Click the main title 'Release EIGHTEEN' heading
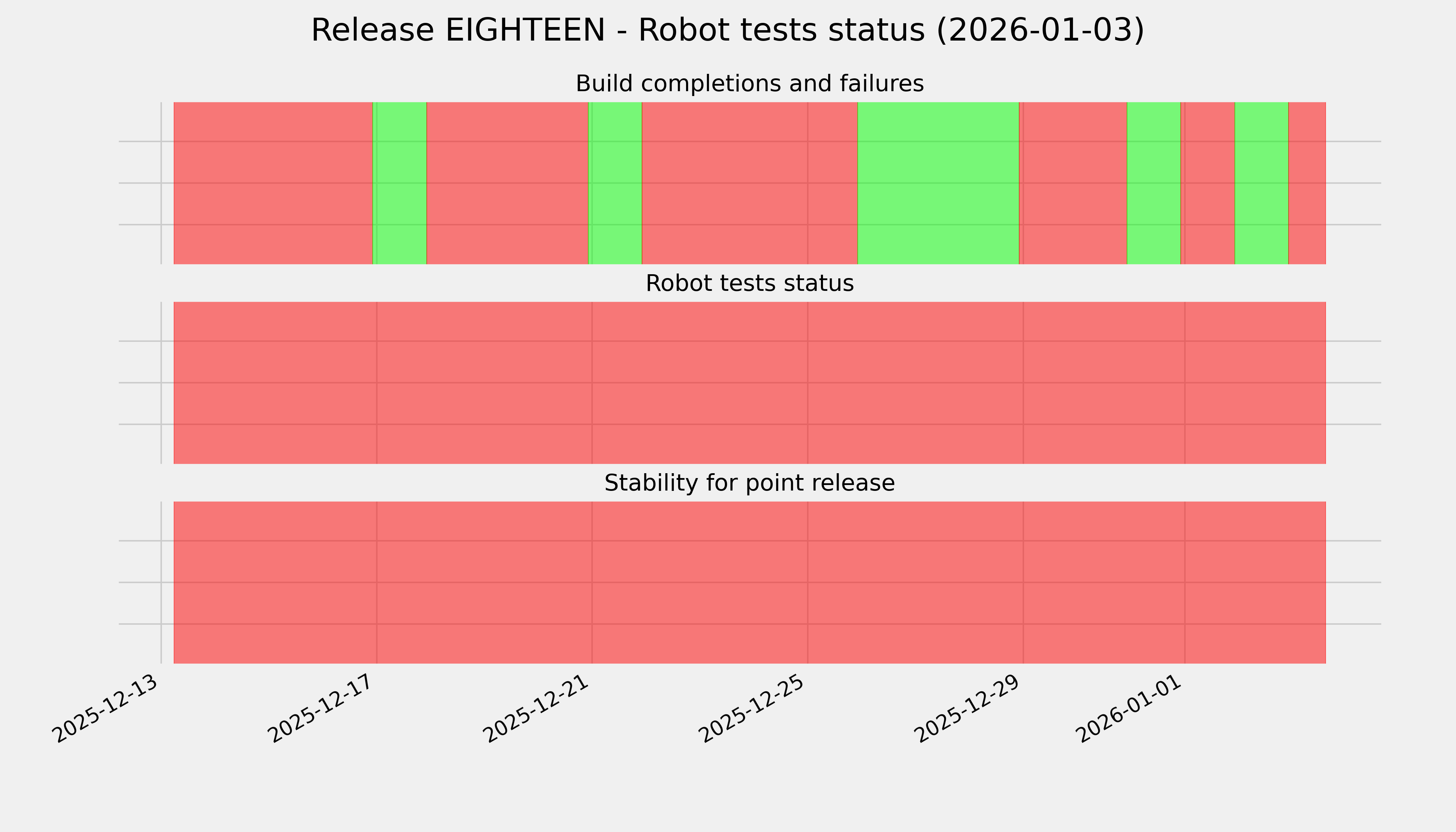1456x832 pixels. (x=727, y=30)
